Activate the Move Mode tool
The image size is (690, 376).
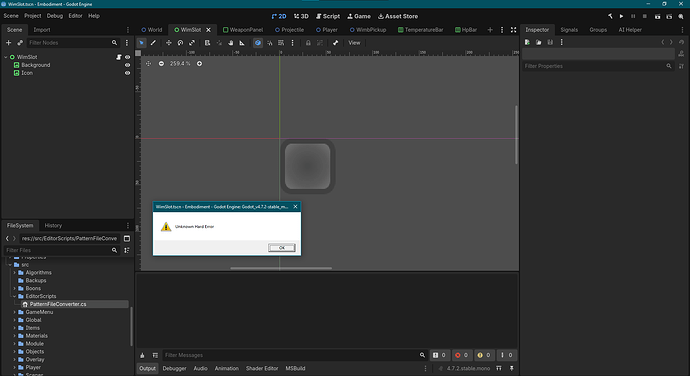pyautogui.click(x=169, y=43)
